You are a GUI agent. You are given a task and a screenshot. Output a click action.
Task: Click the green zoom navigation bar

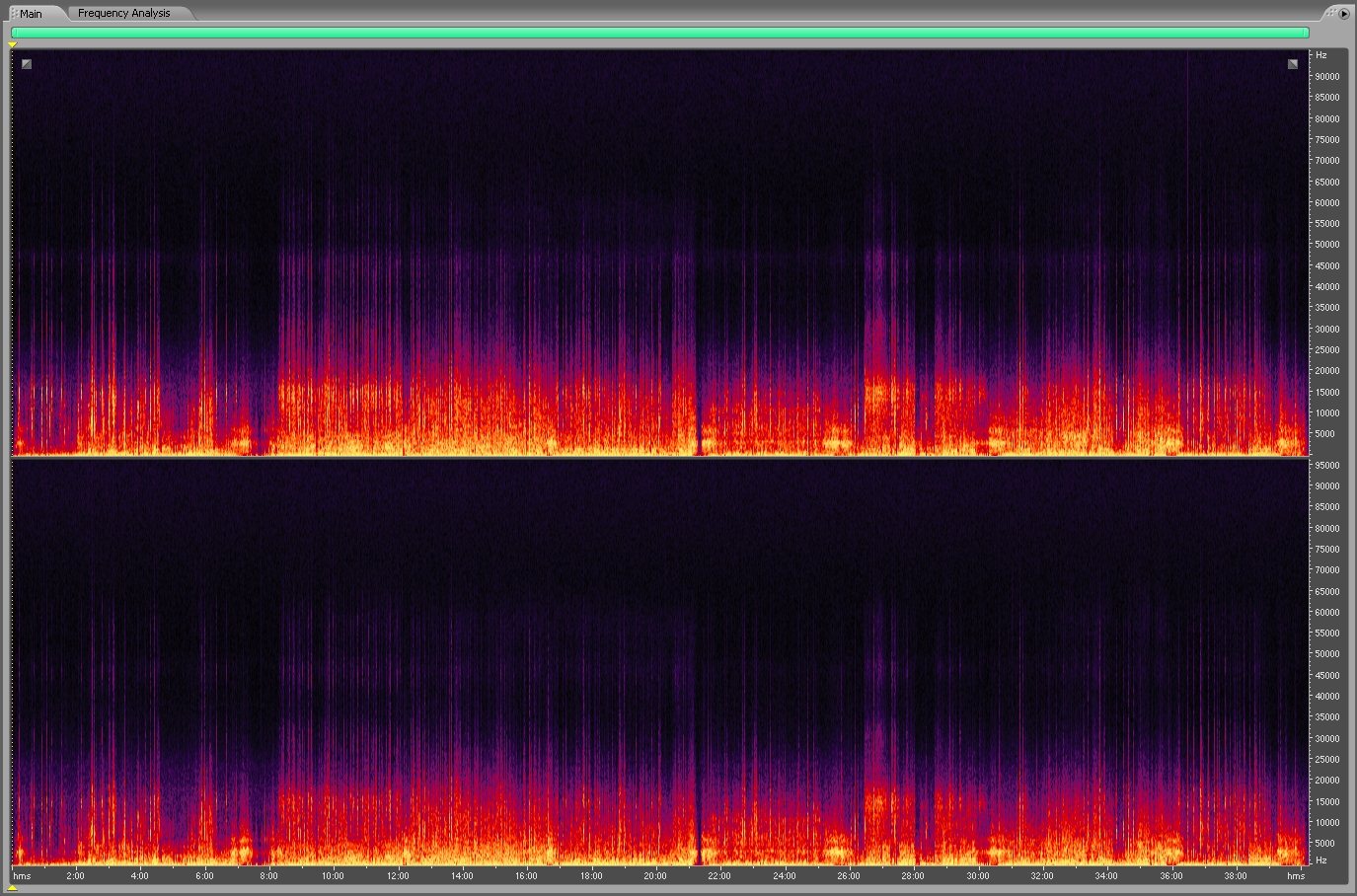click(659, 33)
